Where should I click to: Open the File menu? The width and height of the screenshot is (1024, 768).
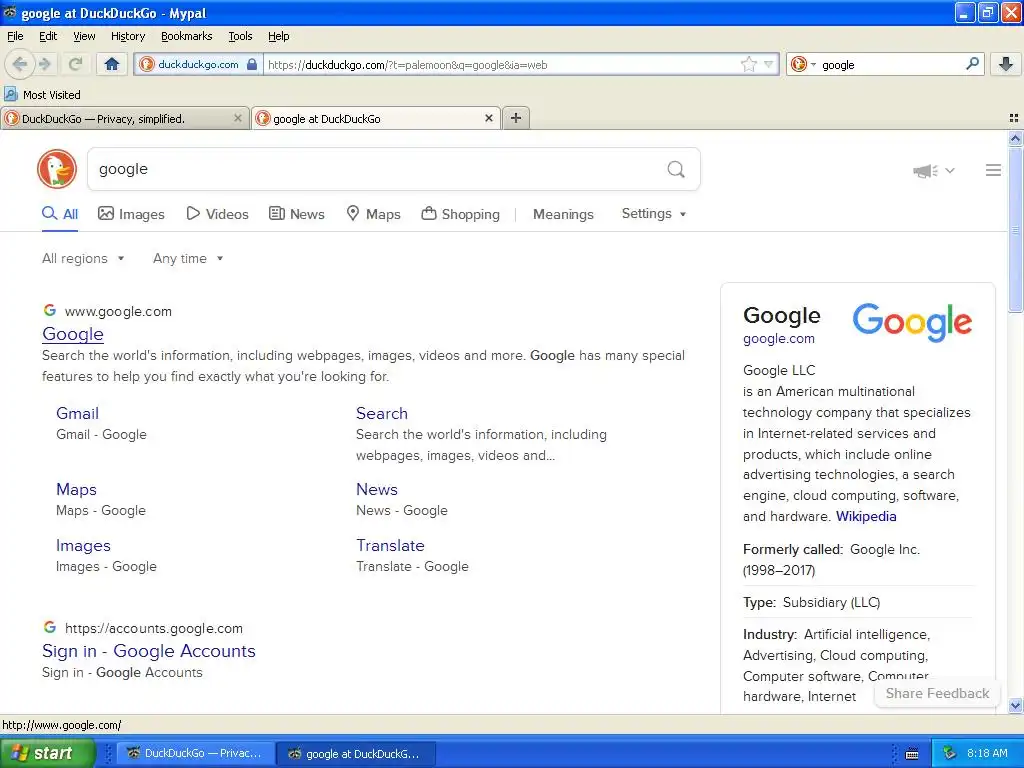(15, 36)
